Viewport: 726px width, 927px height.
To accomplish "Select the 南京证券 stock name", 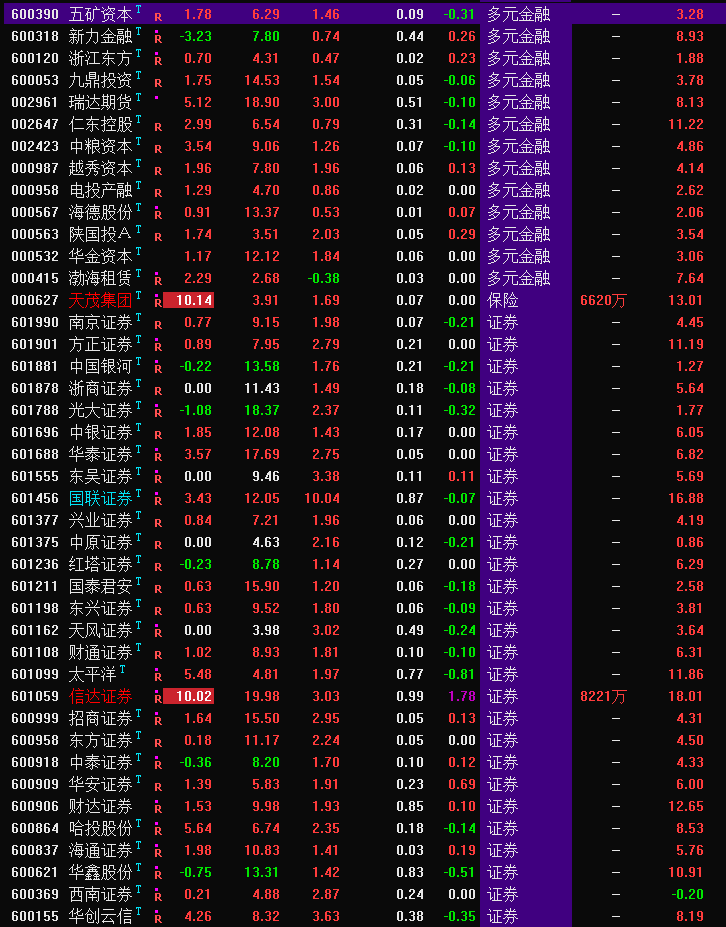I will 100,323.
